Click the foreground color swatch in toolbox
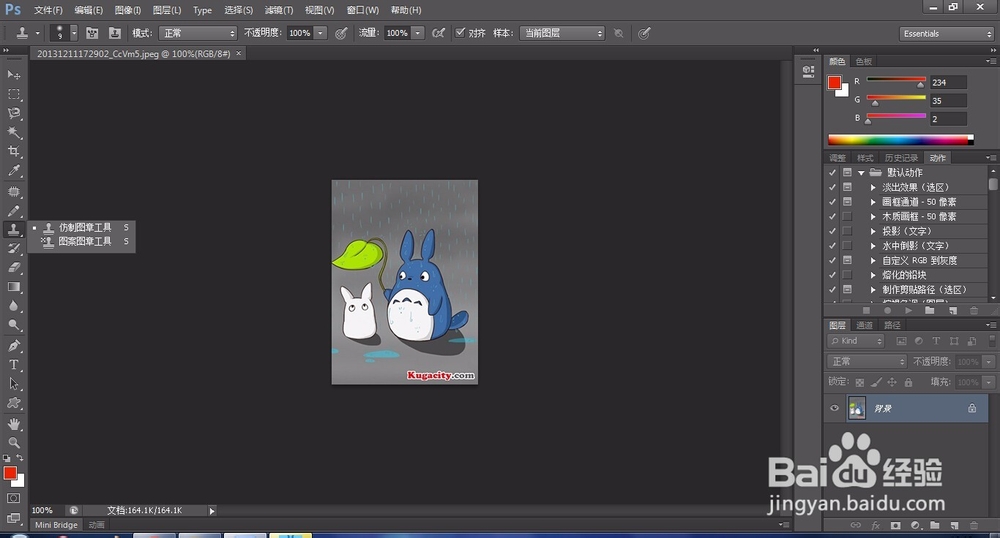 tap(10, 473)
